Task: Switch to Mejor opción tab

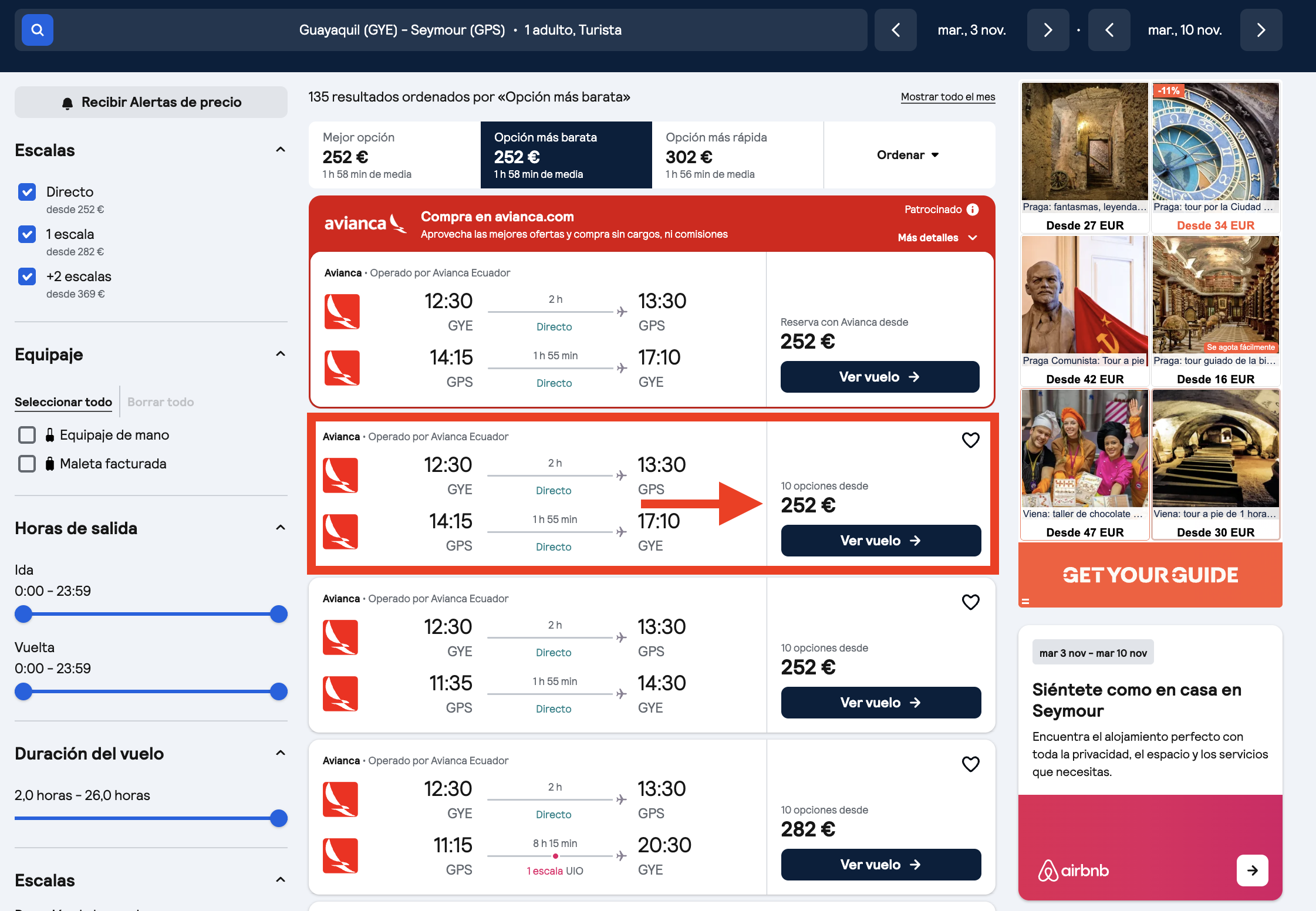Action: (x=394, y=155)
